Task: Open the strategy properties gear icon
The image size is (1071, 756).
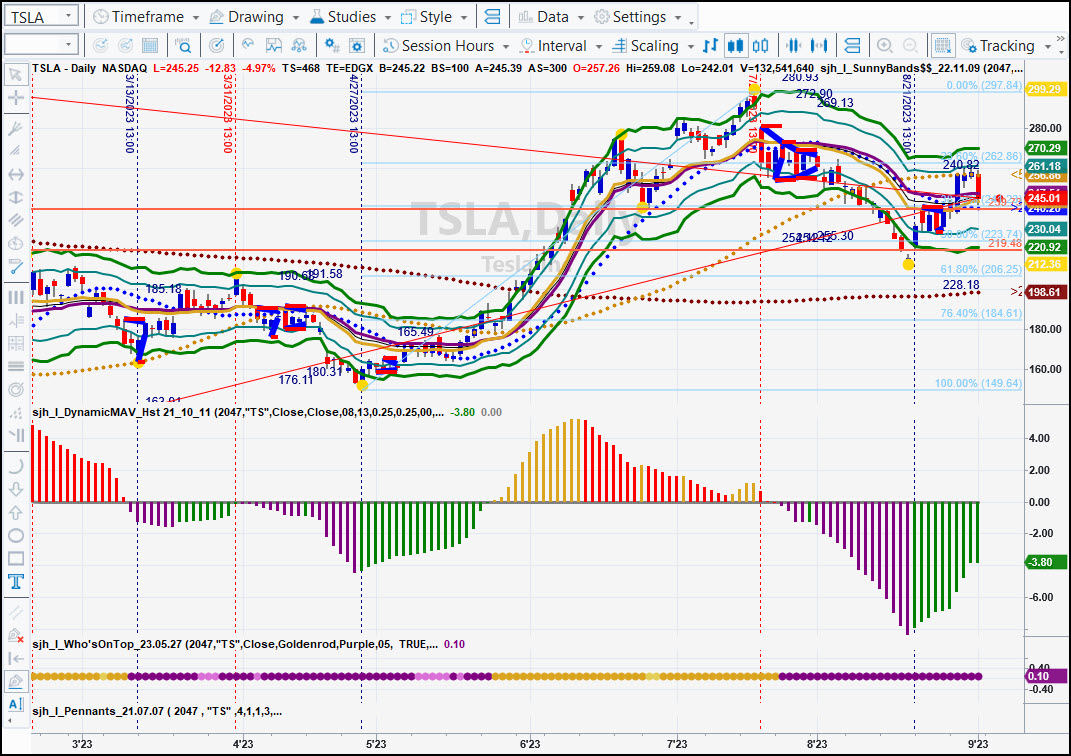Action: (357, 46)
